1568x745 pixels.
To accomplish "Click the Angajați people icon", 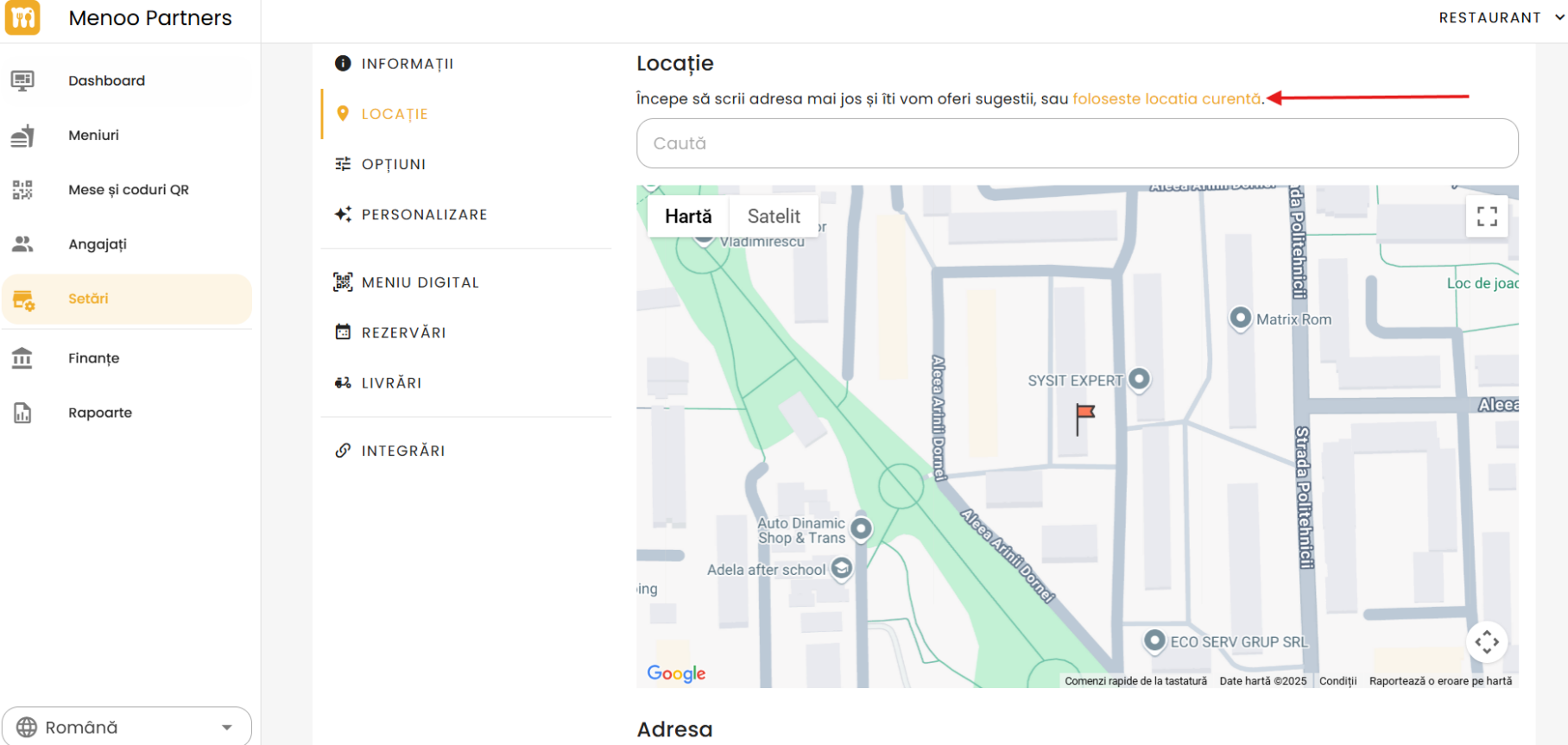I will [x=22, y=244].
